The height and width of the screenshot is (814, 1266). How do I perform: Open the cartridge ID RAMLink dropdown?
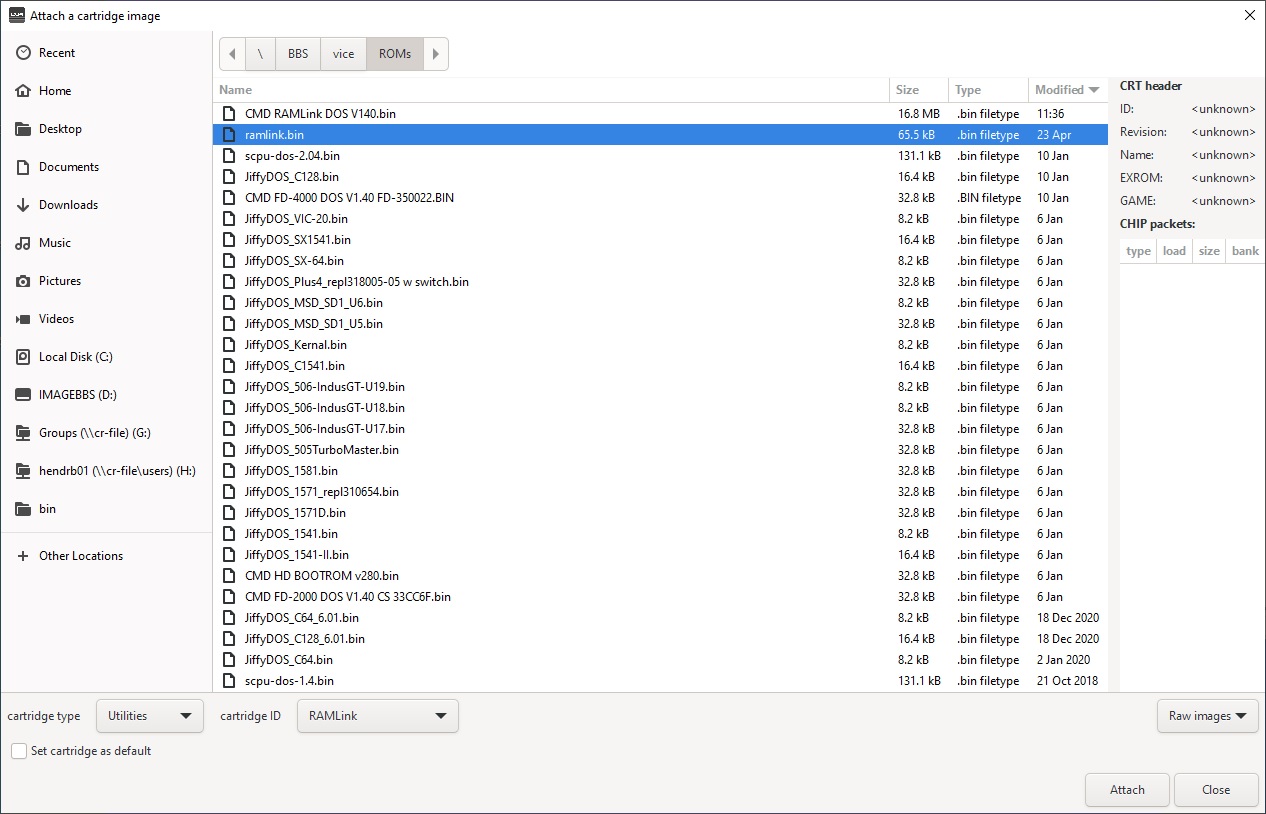point(378,716)
